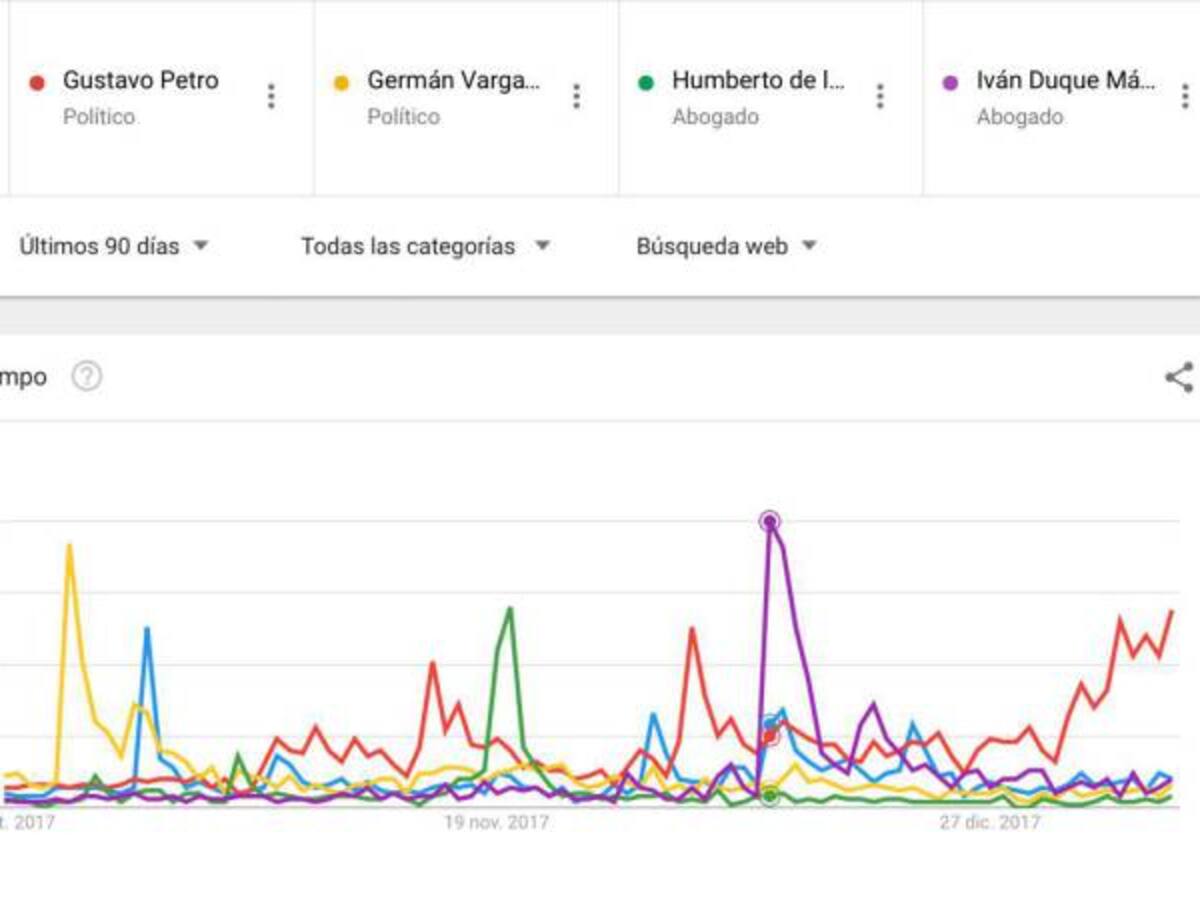Open the help tooltip beside the chart title
The image size is (1200, 900).
pyautogui.click(x=86, y=377)
